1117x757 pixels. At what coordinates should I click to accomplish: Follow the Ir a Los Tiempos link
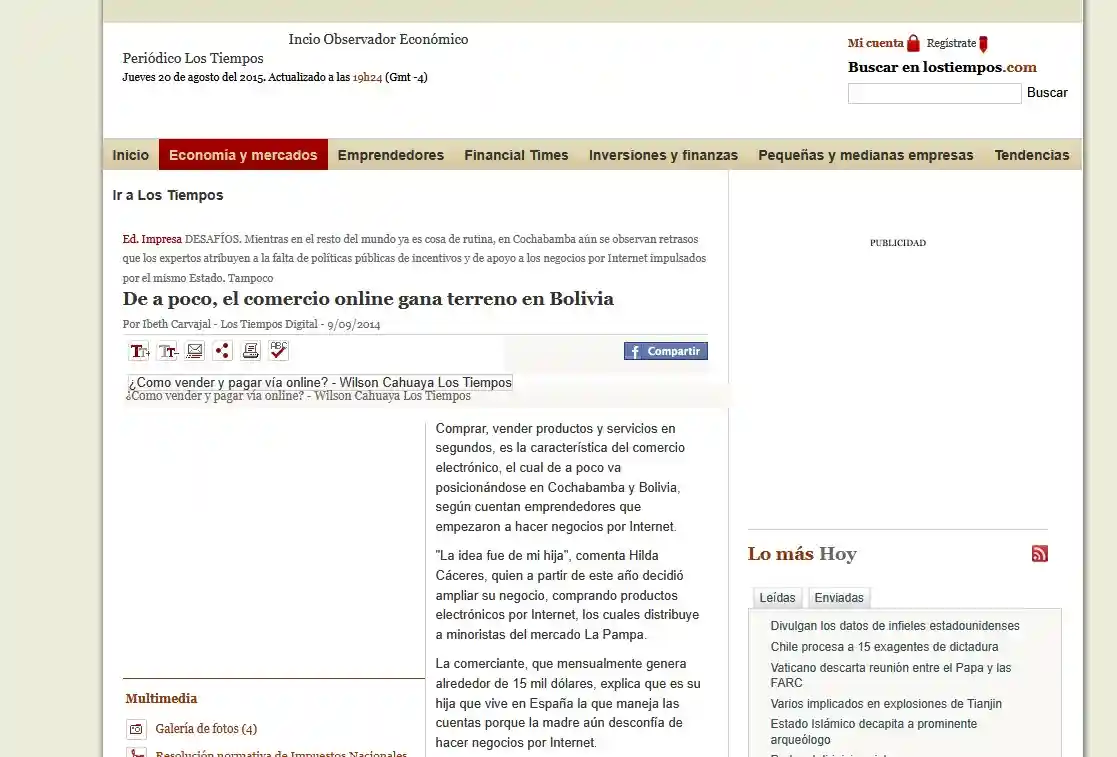tap(166, 195)
